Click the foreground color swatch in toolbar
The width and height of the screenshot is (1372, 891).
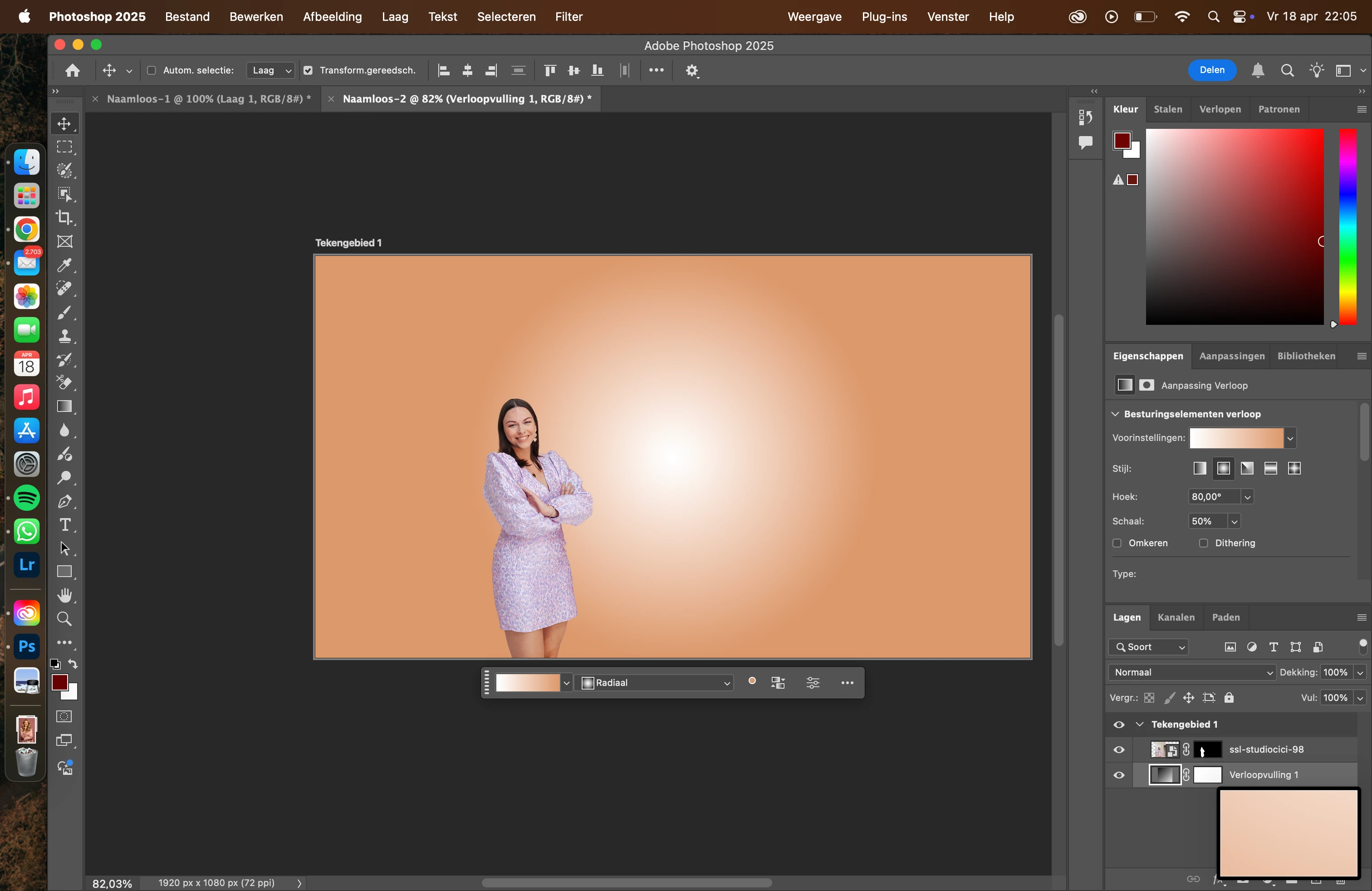(x=59, y=682)
